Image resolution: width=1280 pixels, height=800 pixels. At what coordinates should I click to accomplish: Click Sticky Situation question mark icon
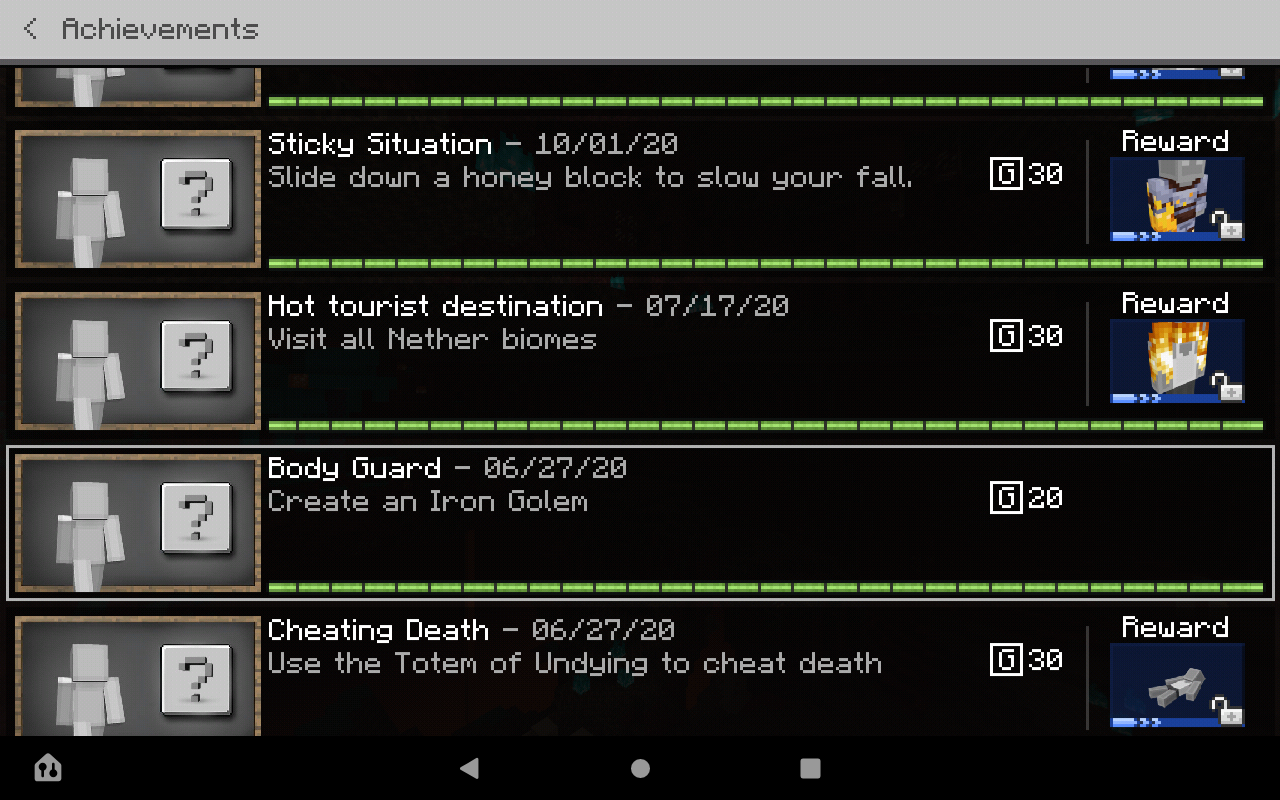[196, 194]
